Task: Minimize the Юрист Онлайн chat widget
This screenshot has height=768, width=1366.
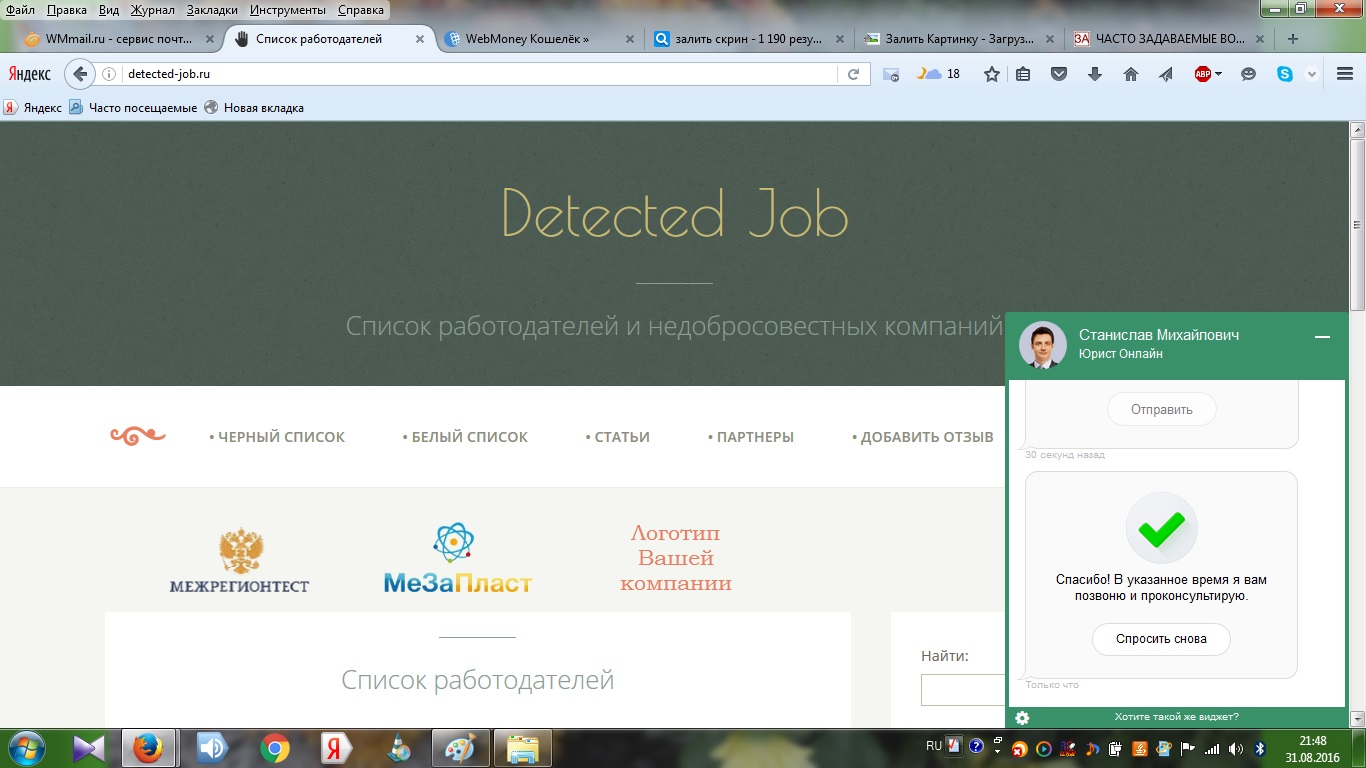Action: point(1323,338)
